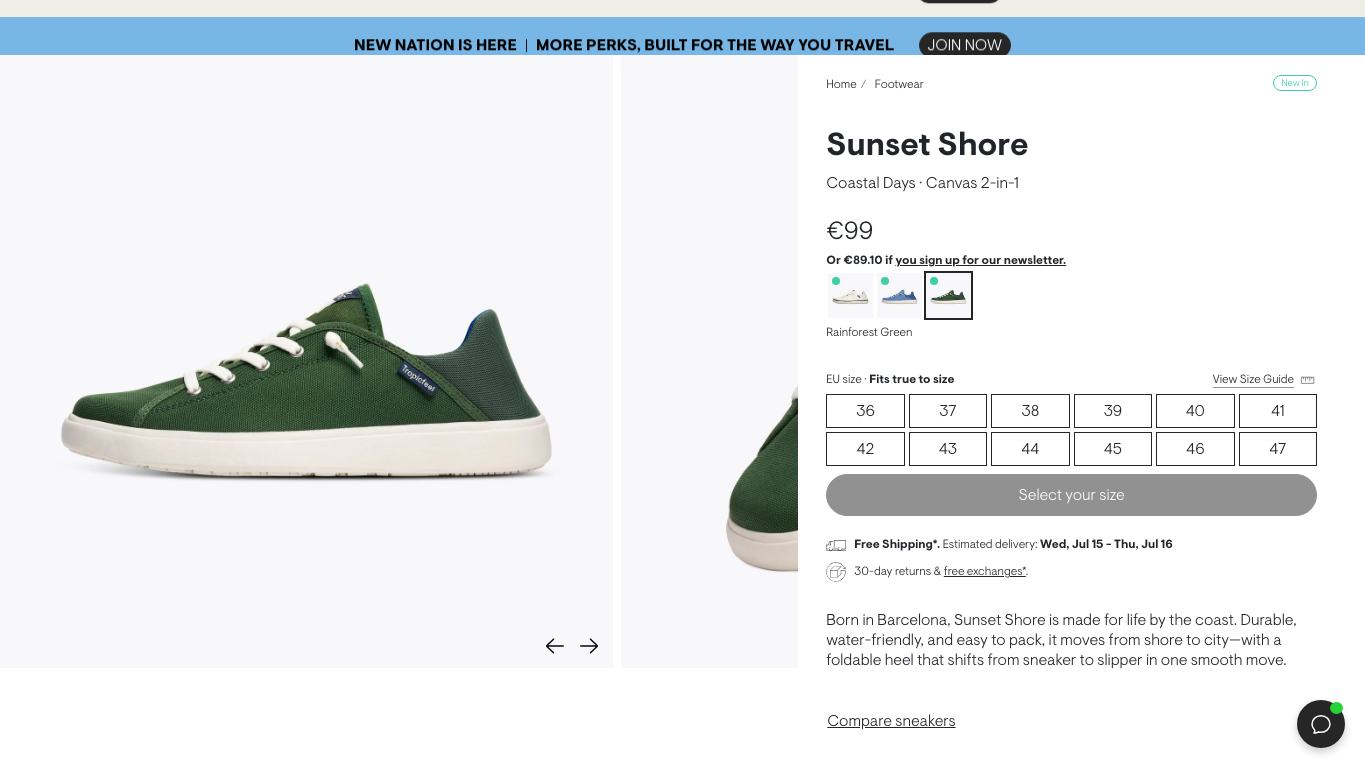Click the size guide ruler icon
Image resolution: width=1365 pixels, height=768 pixels.
[1307, 380]
